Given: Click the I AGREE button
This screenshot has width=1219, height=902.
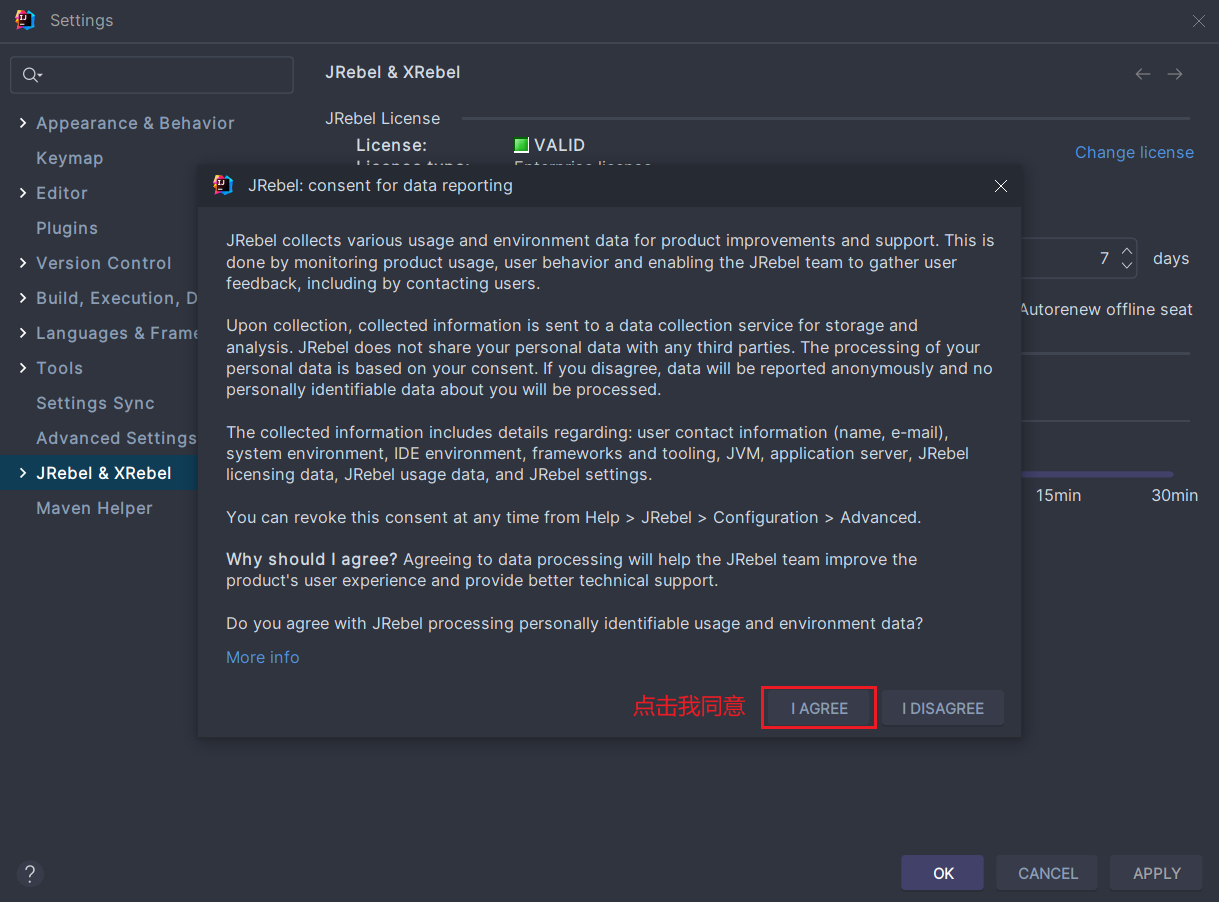Looking at the screenshot, I should point(818,708).
